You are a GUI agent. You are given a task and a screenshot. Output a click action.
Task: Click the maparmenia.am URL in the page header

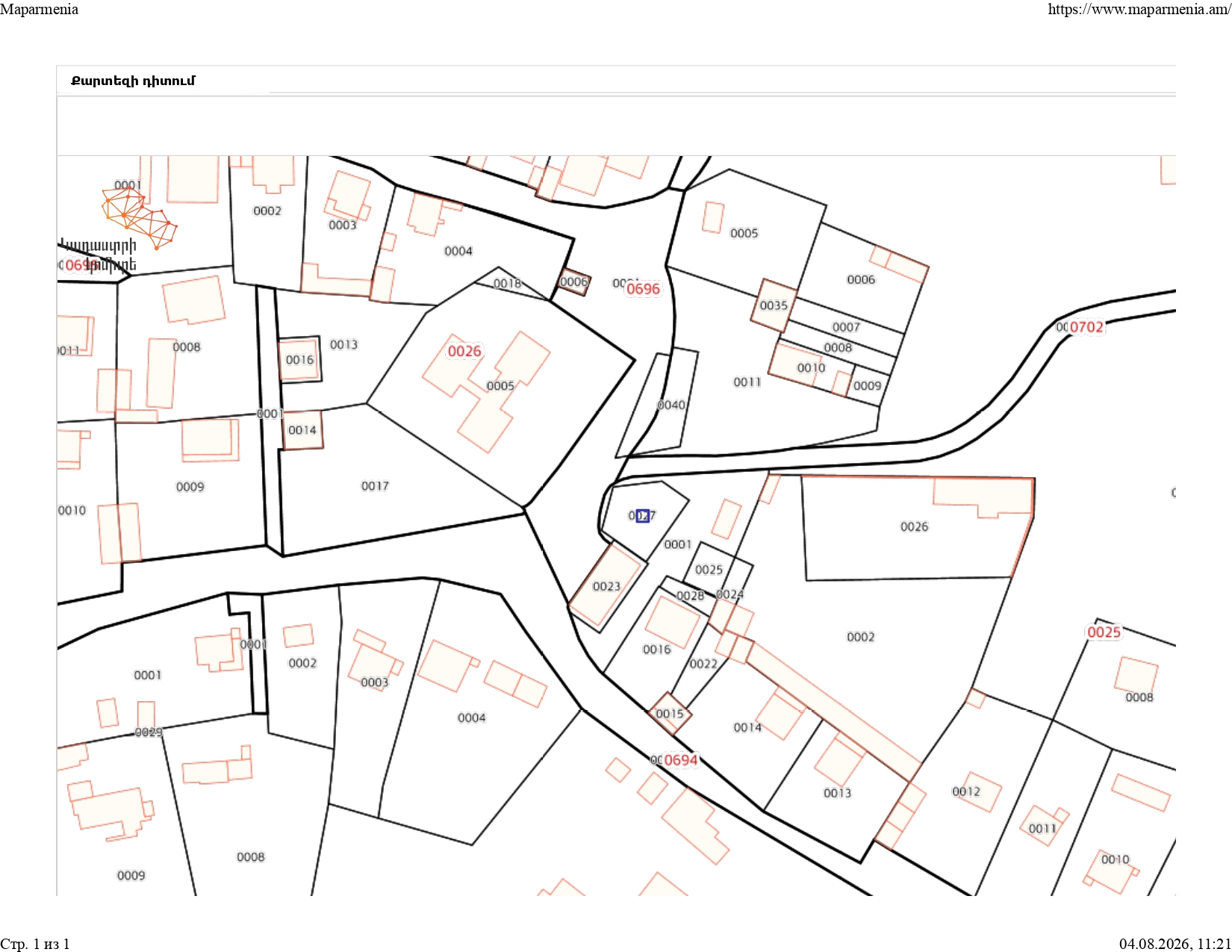1139,9
